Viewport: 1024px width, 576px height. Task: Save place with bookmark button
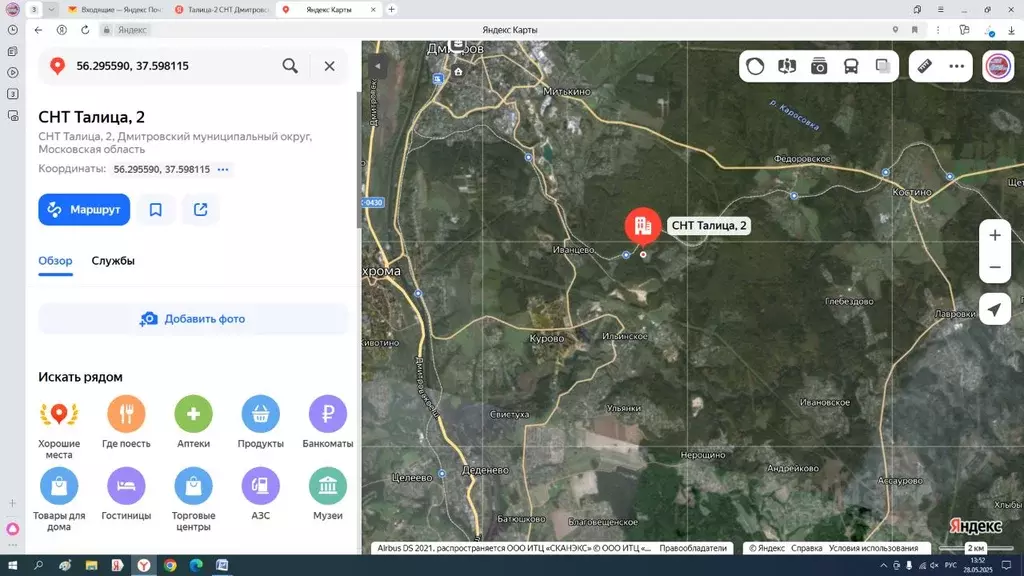pyautogui.click(x=155, y=210)
